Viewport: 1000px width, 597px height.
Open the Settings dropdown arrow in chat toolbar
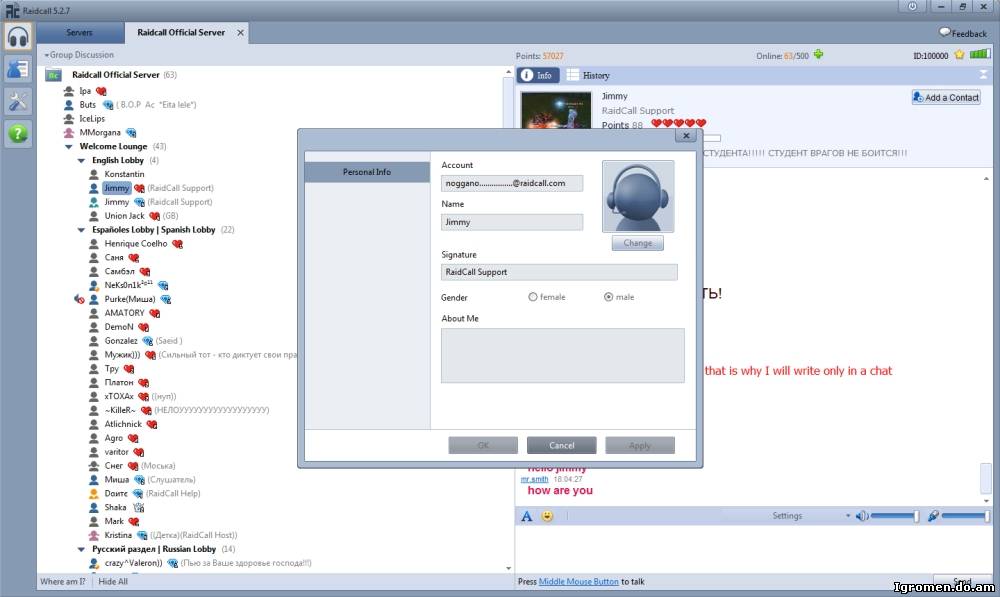(848, 515)
